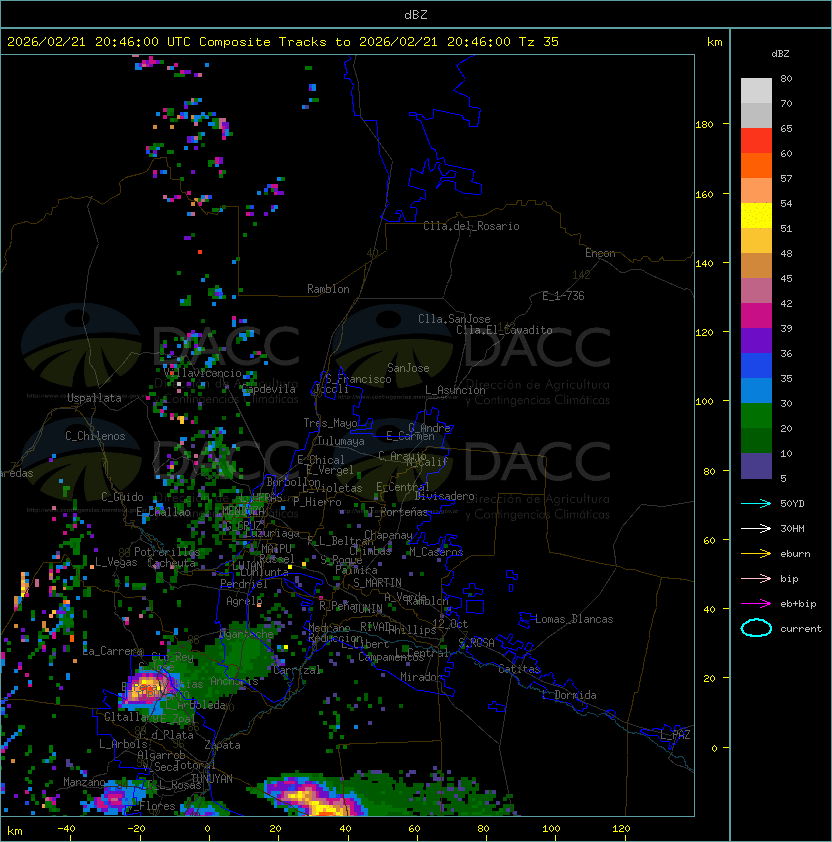
Task: Click the 'Zapata' place label
Action: click(x=222, y=745)
